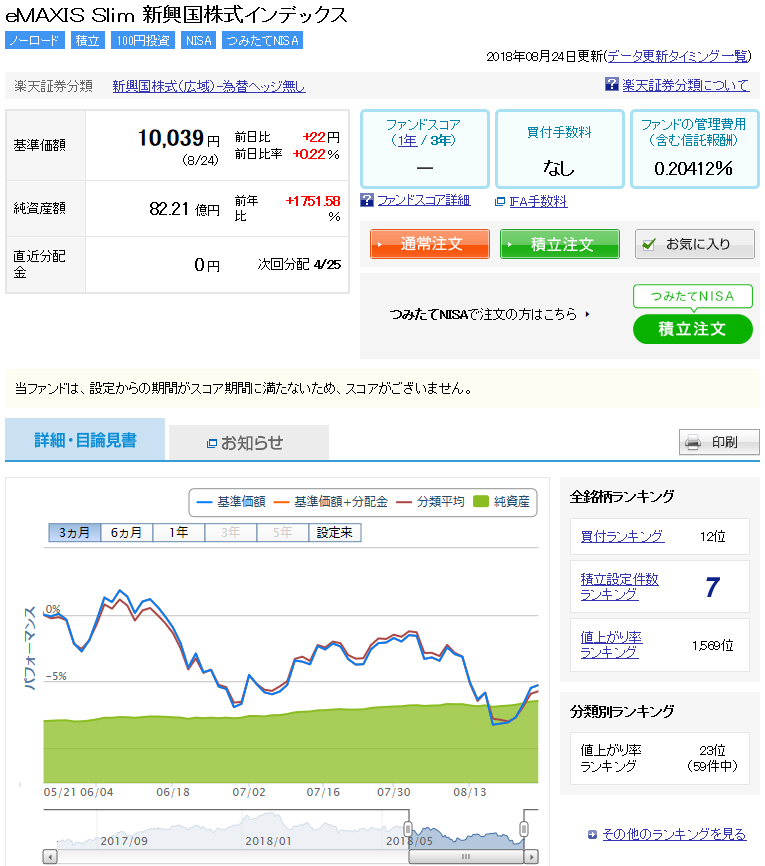
Task: Click the external-window icon beside IFA手数料
Action: pos(500,202)
